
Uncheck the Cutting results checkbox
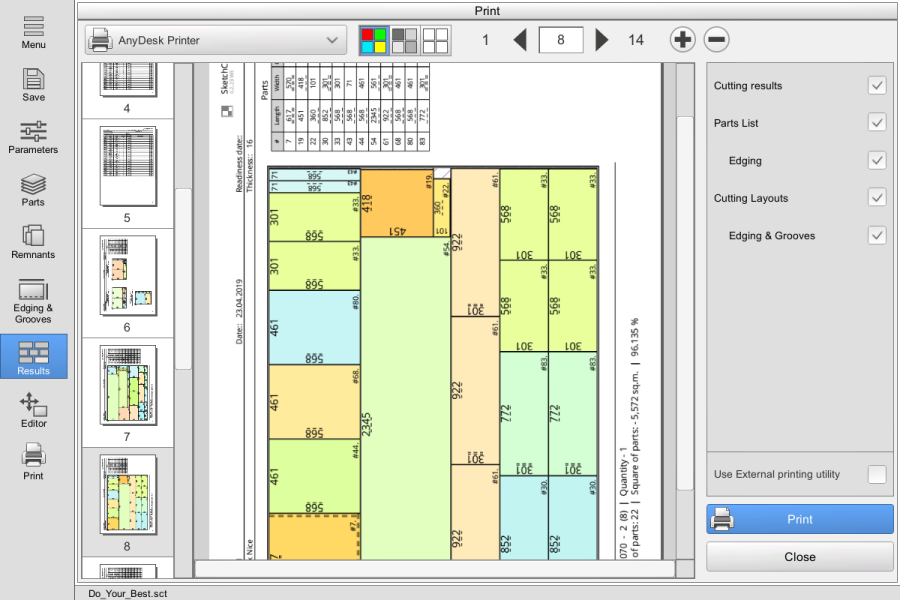coord(877,86)
